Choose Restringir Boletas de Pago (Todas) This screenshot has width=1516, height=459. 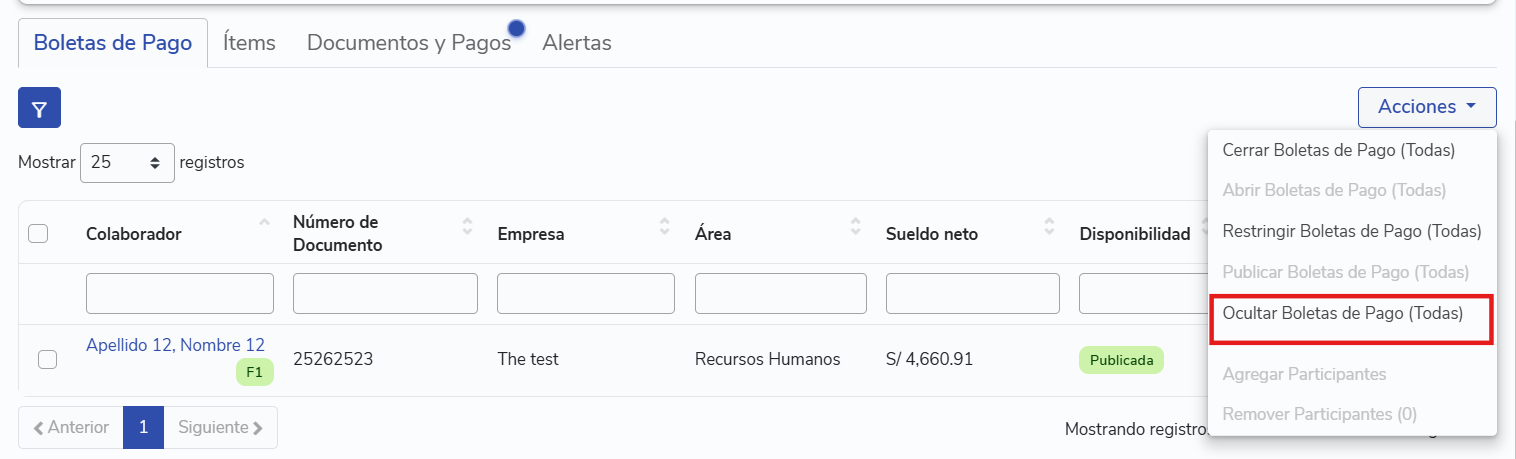pyautogui.click(x=1351, y=231)
